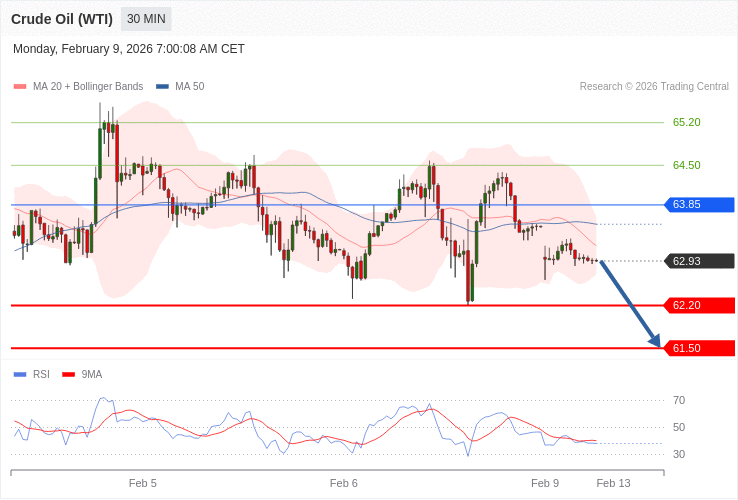Image resolution: width=738 pixels, height=500 pixels.
Task: Select the blue 63.85 pivot price tag
Action: [699, 205]
